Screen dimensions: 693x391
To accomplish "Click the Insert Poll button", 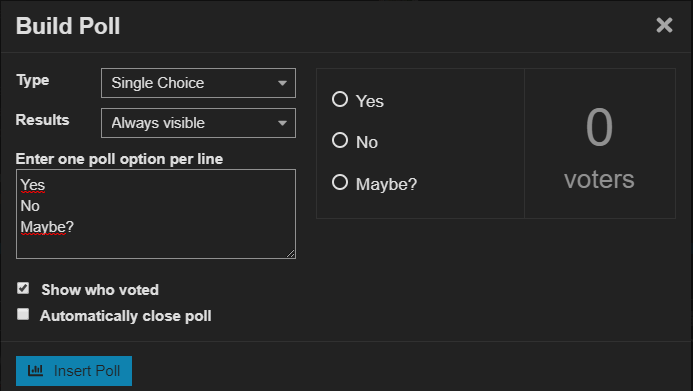I will [74, 371].
